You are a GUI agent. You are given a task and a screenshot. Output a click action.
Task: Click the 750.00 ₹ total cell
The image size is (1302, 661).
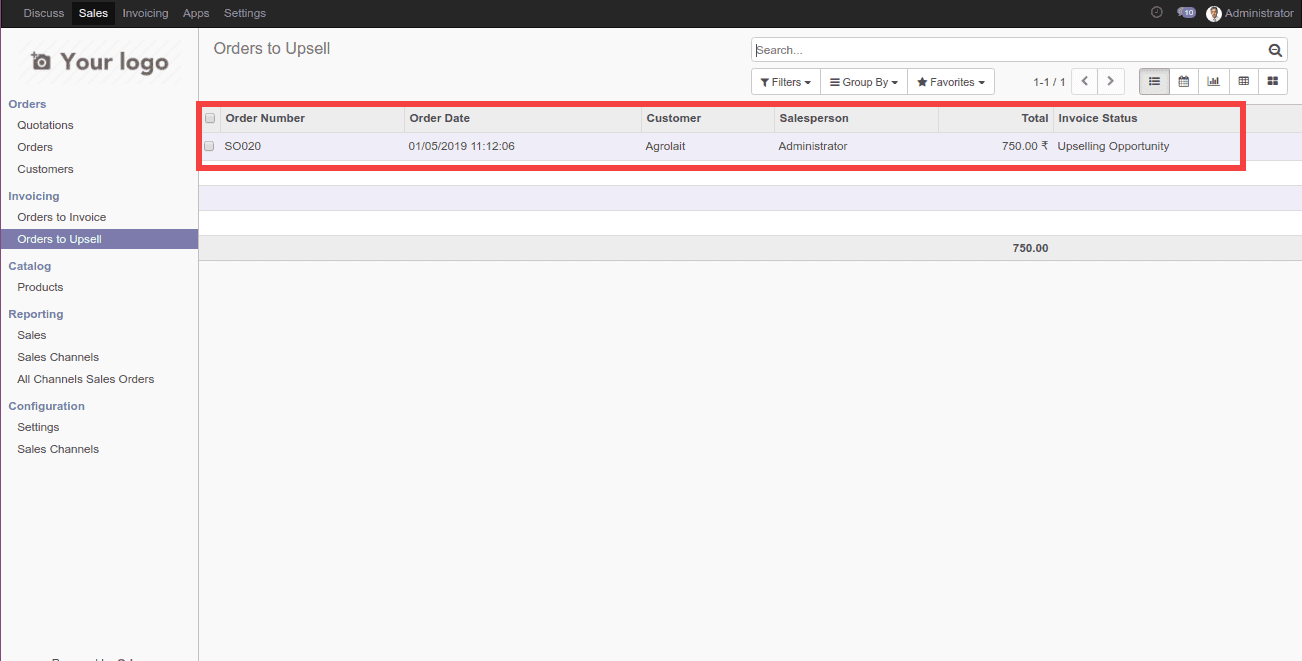1025,146
